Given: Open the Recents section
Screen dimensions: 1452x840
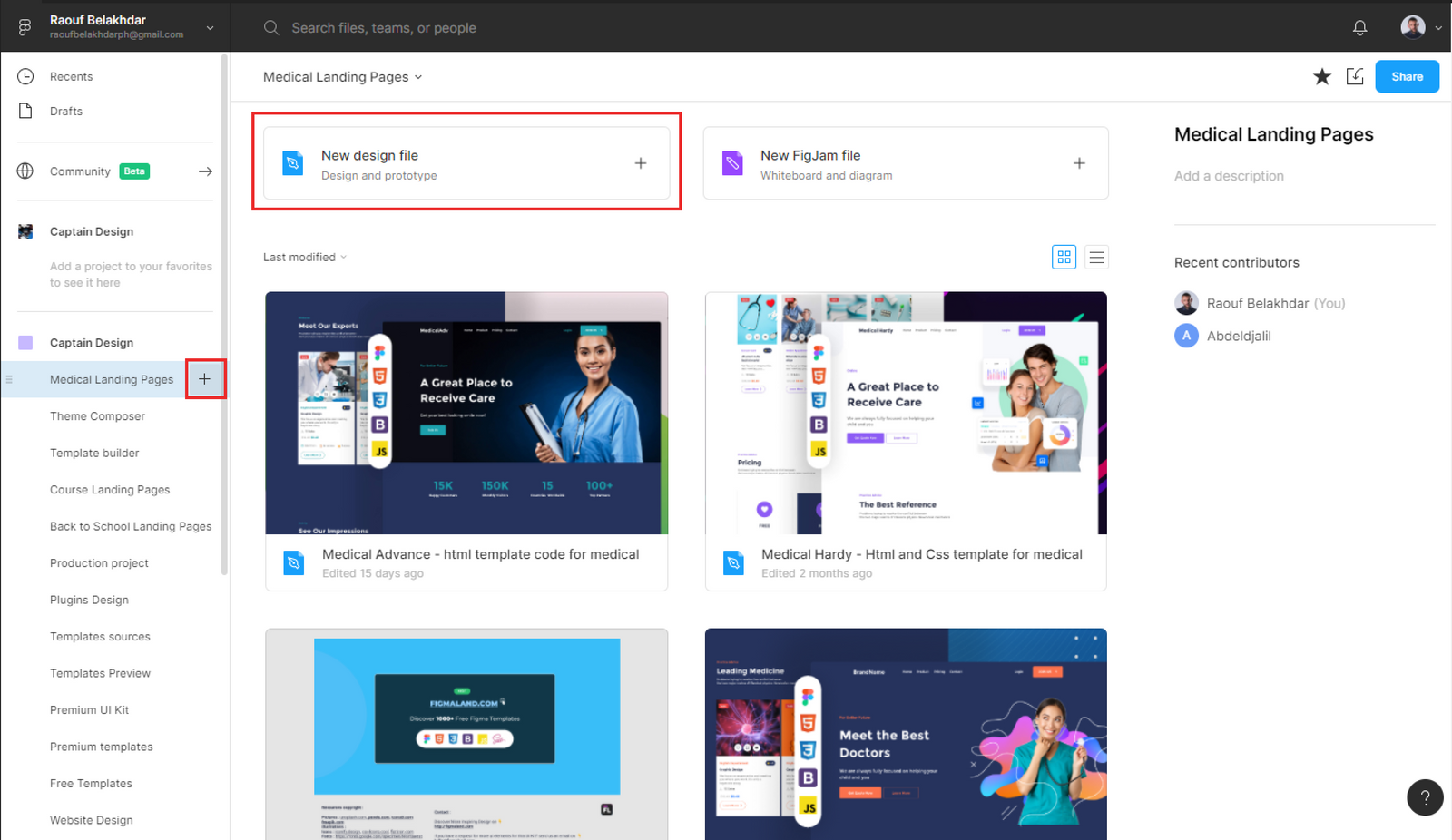Looking at the screenshot, I should click(x=71, y=76).
